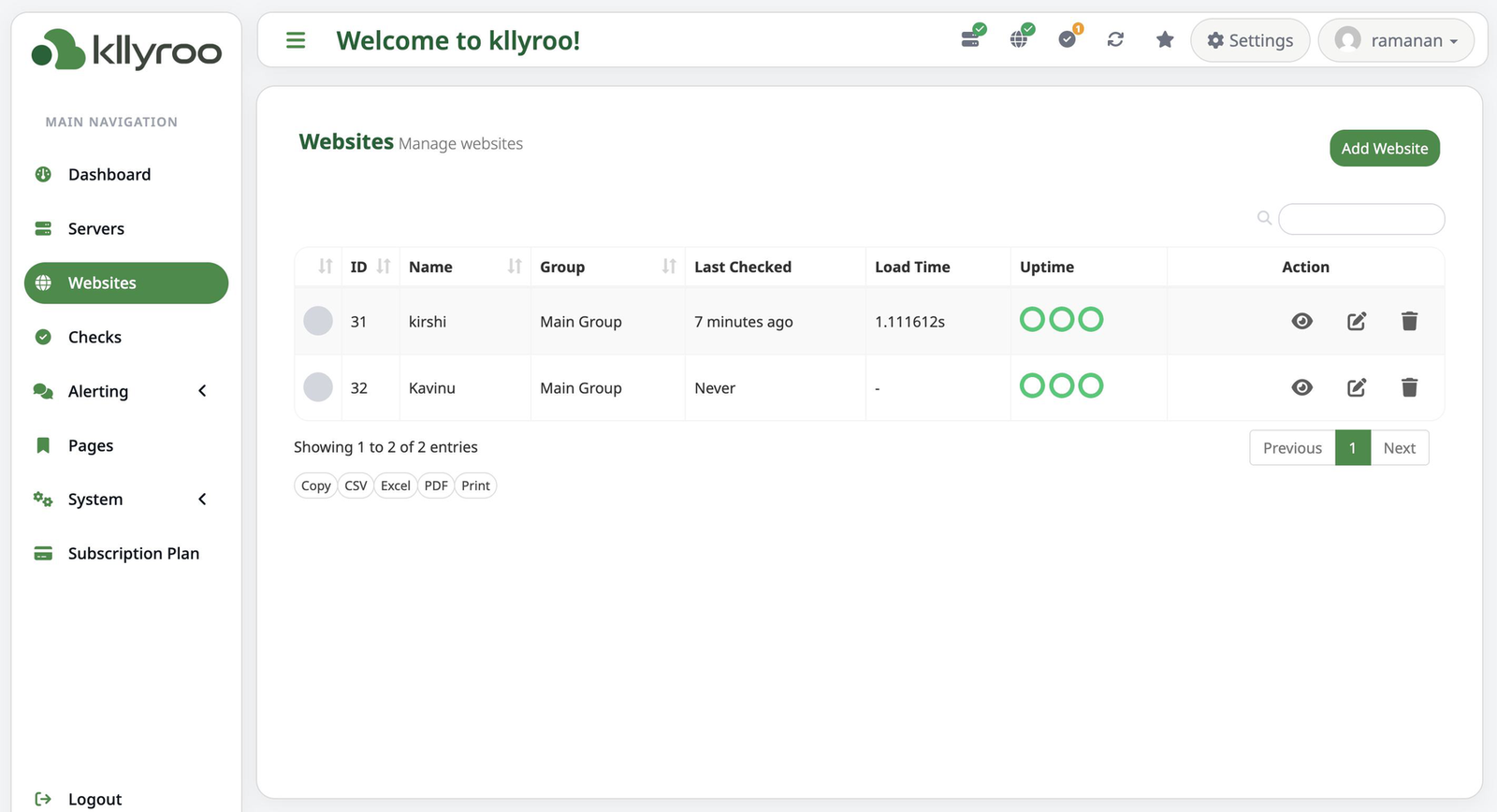1497x812 pixels.
Task: Open websites globe status icon in header
Action: (x=1021, y=37)
